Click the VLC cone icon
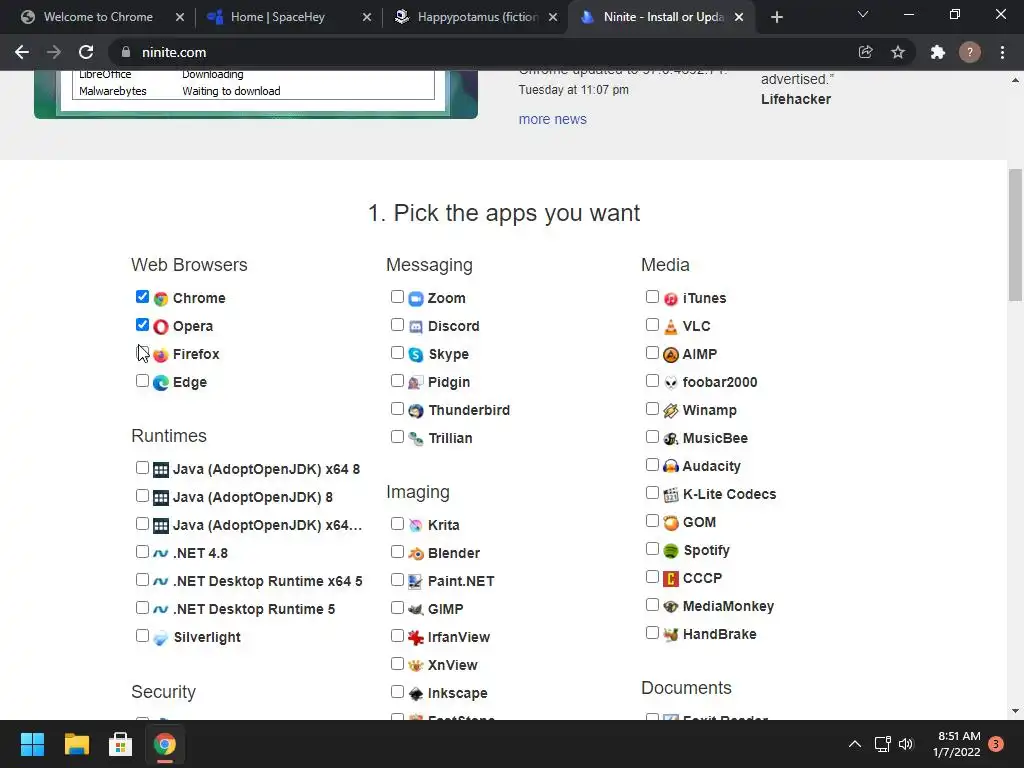The image size is (1024, 768). 671,327
